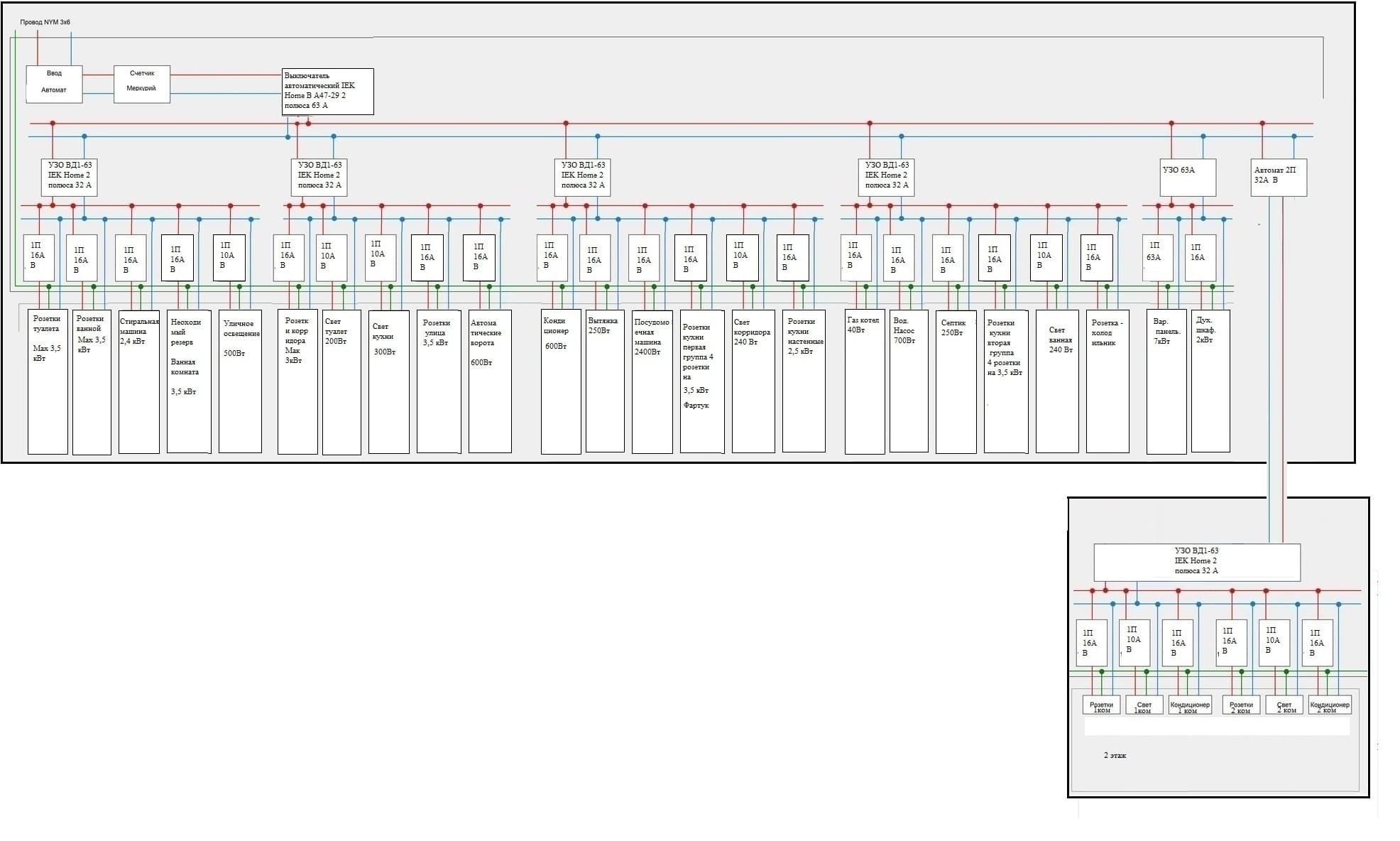1400x841 pixels.
Task: Select the Стиральная машина 2,4 кВт load box
Action: click(138, 381)
